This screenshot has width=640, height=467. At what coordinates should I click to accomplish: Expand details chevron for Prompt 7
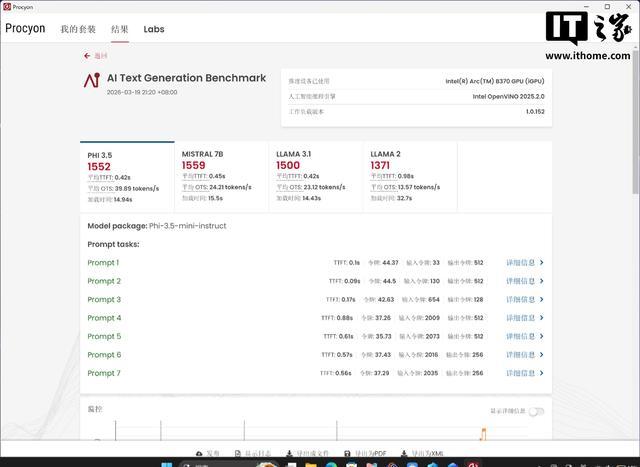tap(542, 373)
